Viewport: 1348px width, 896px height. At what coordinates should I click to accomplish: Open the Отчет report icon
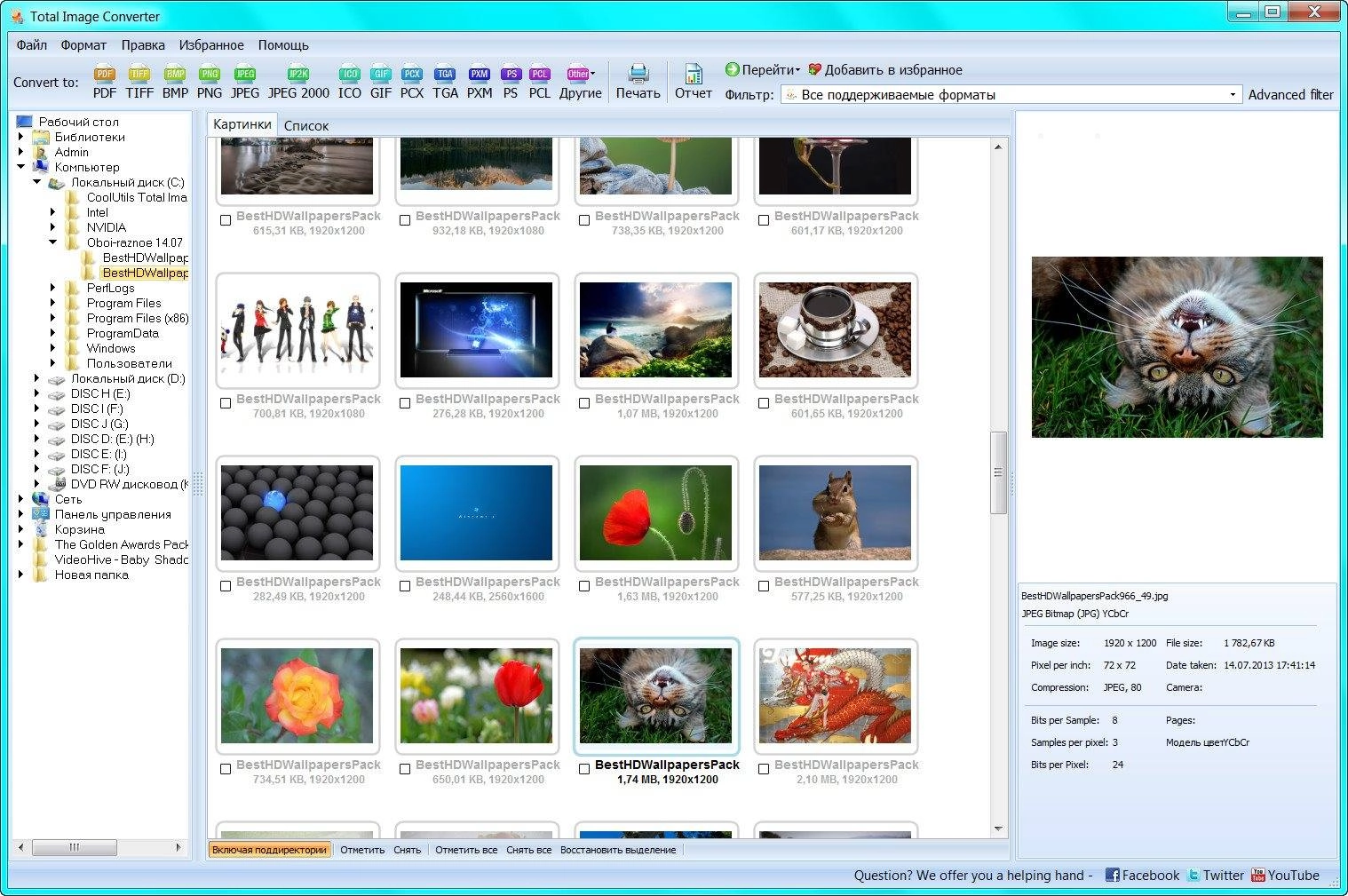pyautogui.click(x=693, y=75)
